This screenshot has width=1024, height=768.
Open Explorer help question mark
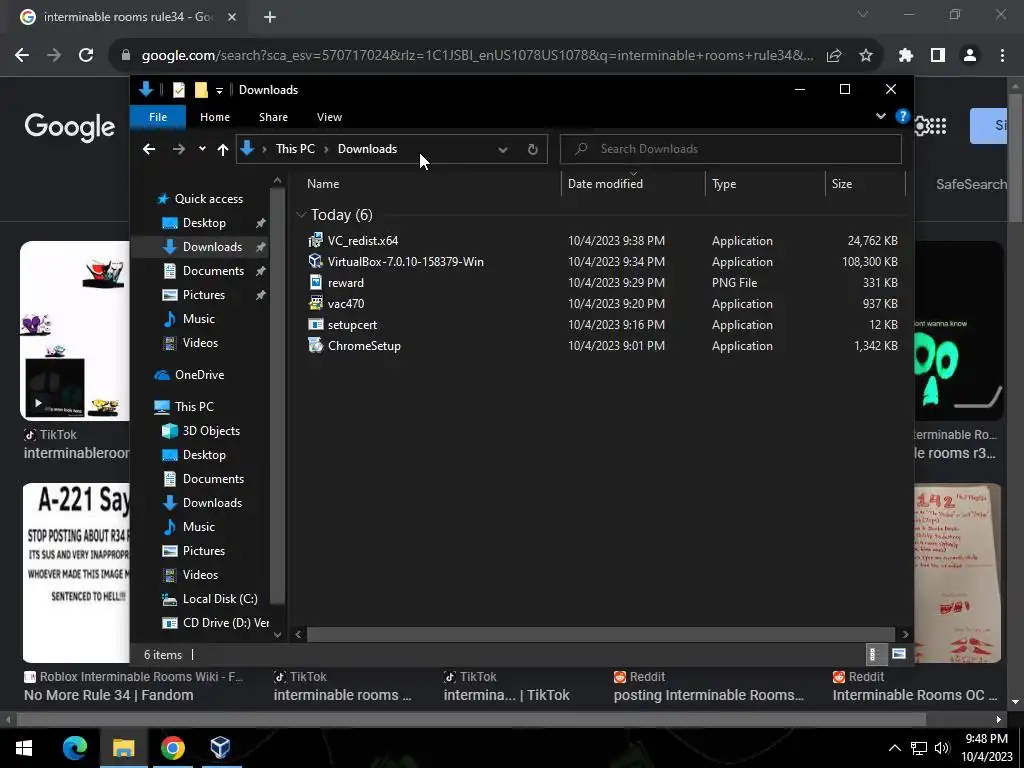click(903, 116)
